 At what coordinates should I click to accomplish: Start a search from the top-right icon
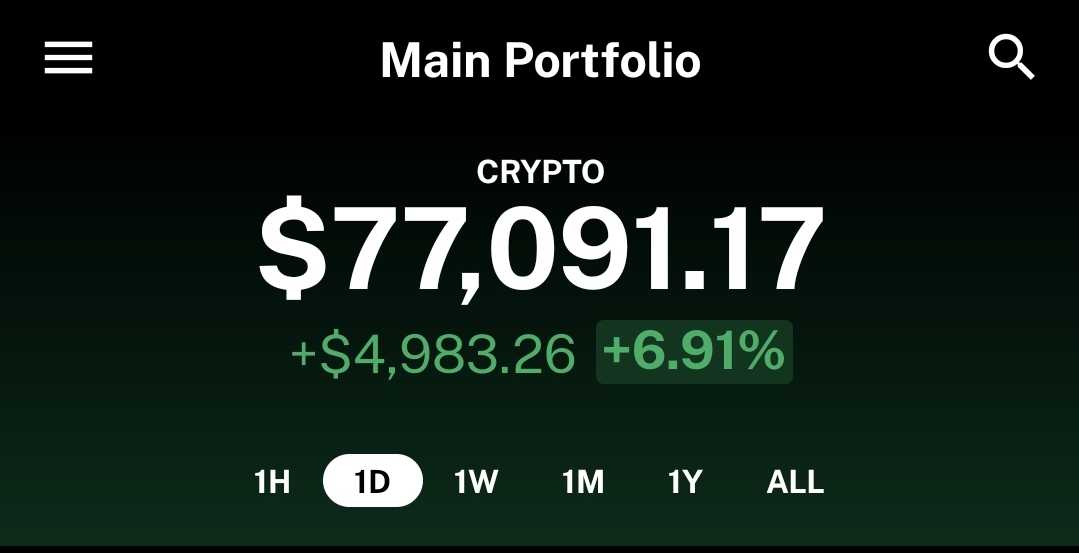click(1011, 58)
